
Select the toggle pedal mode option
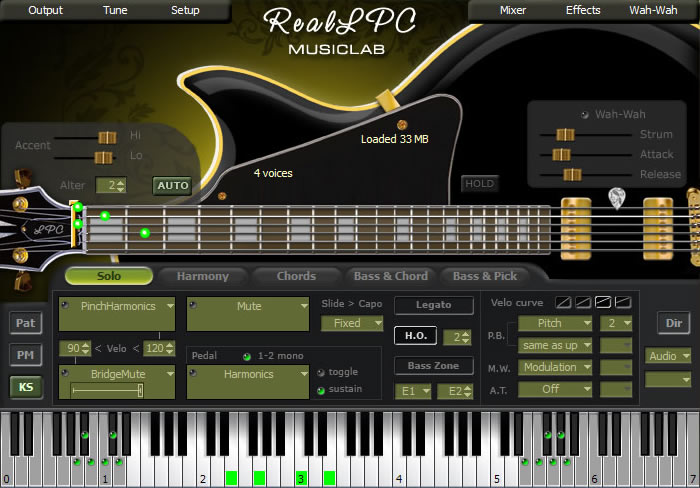point(321,372)
